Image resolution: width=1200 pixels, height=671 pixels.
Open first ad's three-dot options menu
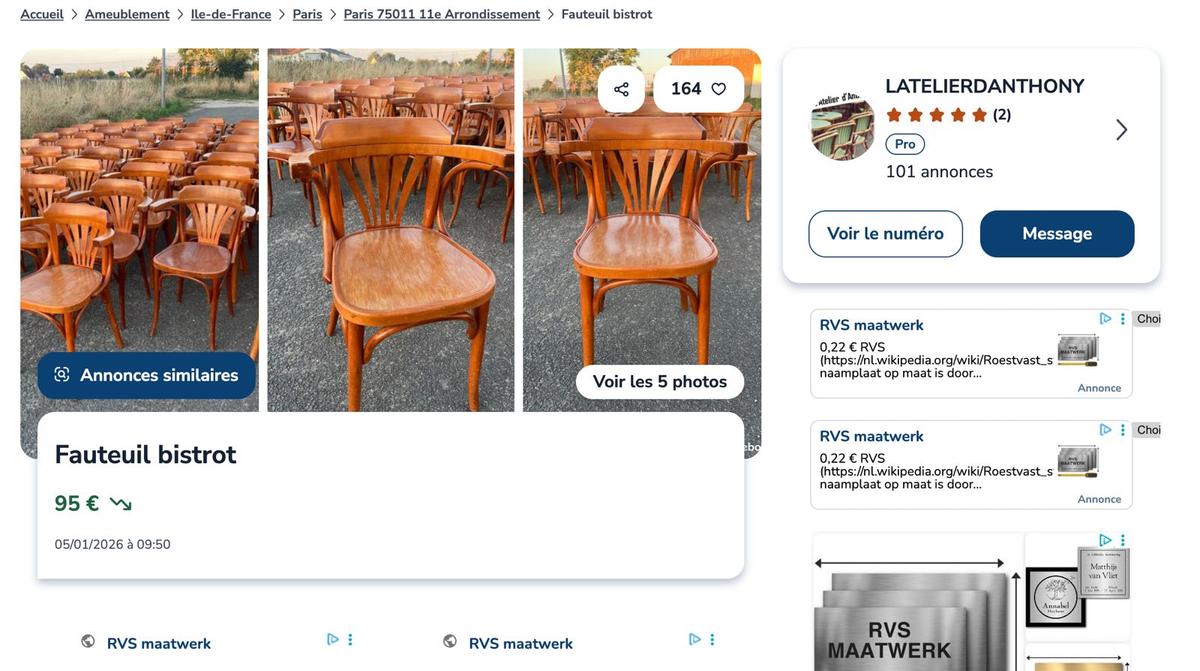[1123, 319]
